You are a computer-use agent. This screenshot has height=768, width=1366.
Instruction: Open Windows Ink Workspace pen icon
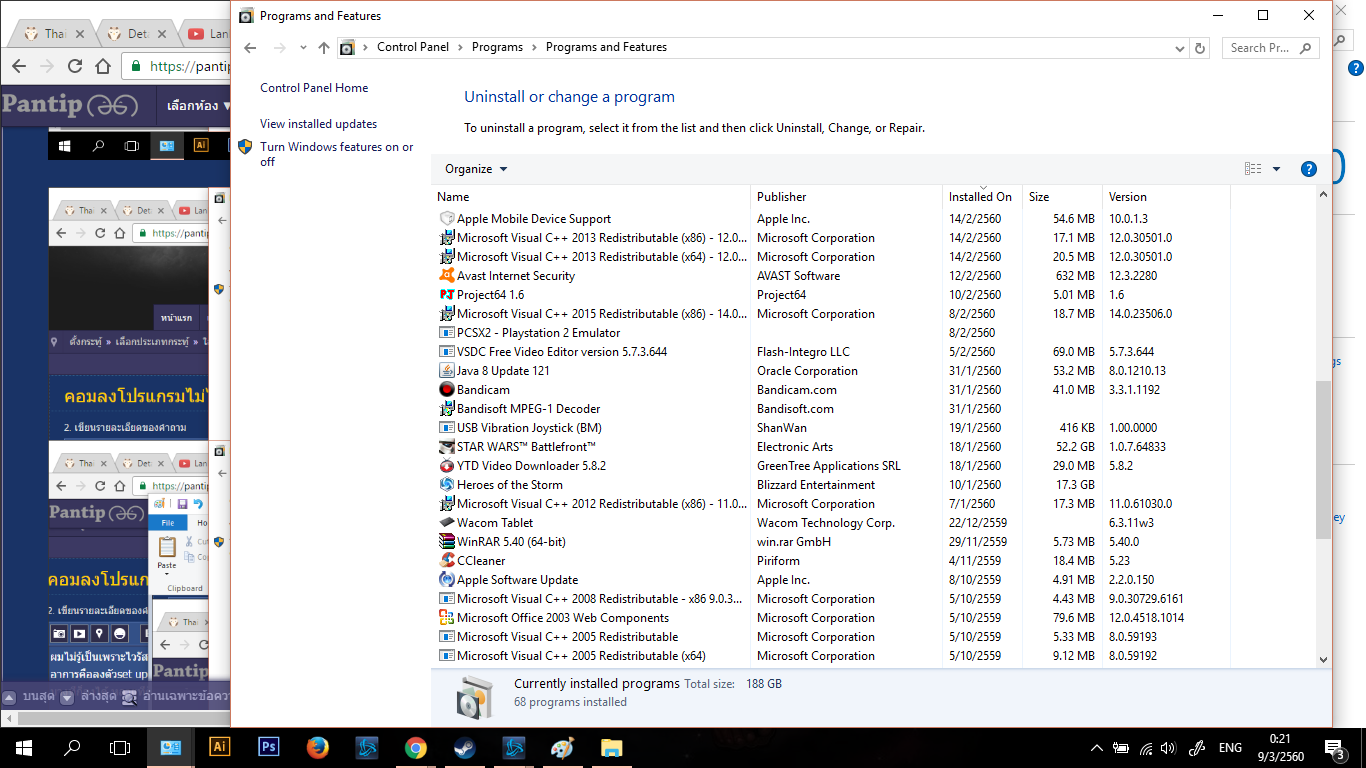tap(1196, 748)
